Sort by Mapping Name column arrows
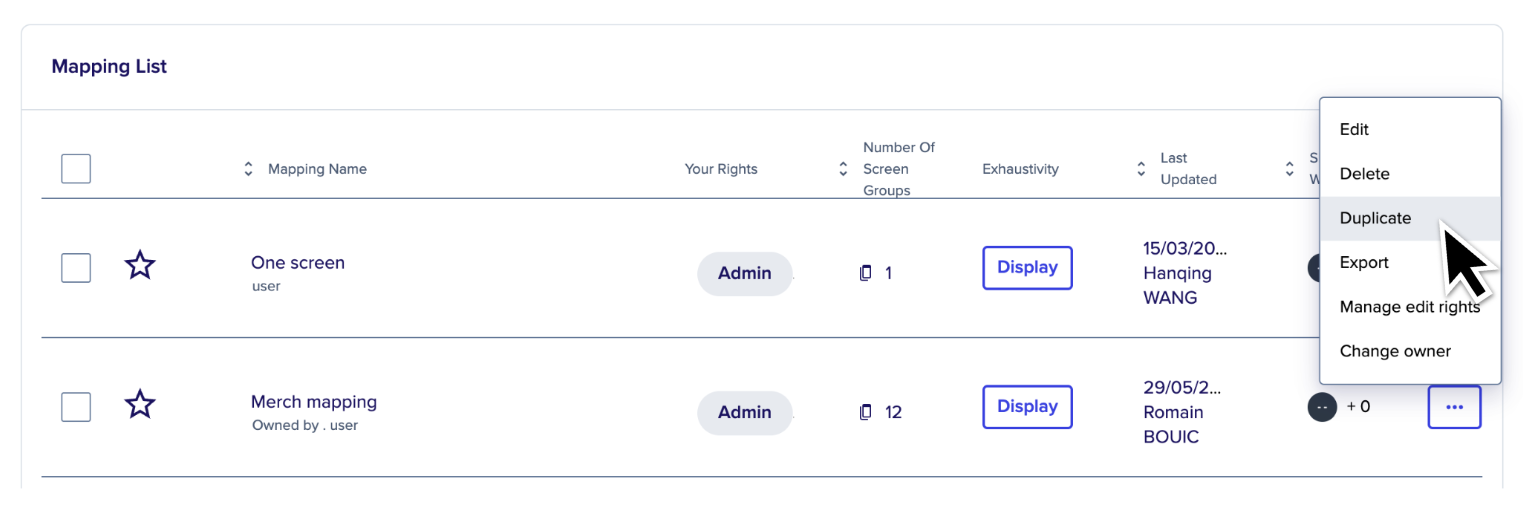 [249, 169]
